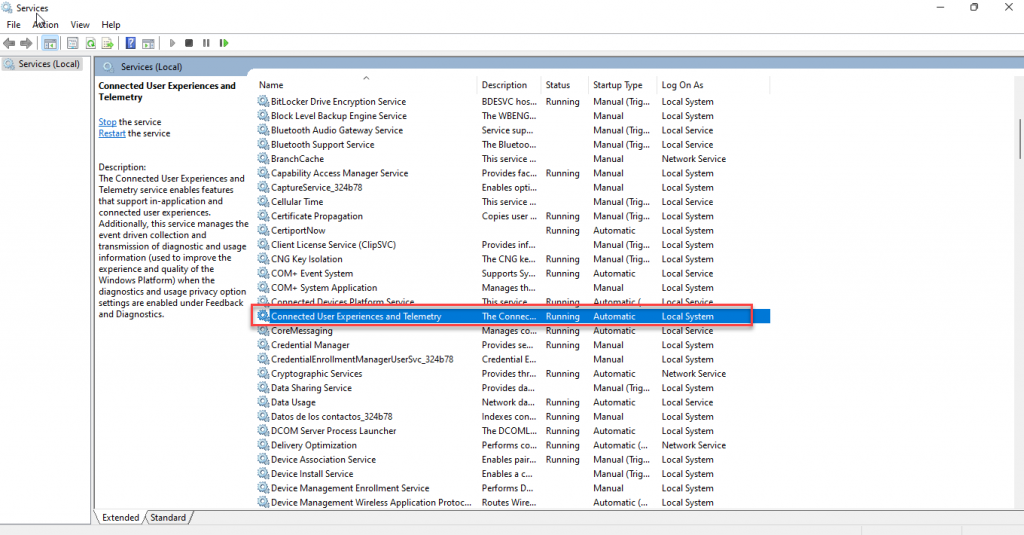1024x535 pixels.
Task: Toggle the Show/Hide Console Tree toolbar icon
Action: tap(50, 43)
